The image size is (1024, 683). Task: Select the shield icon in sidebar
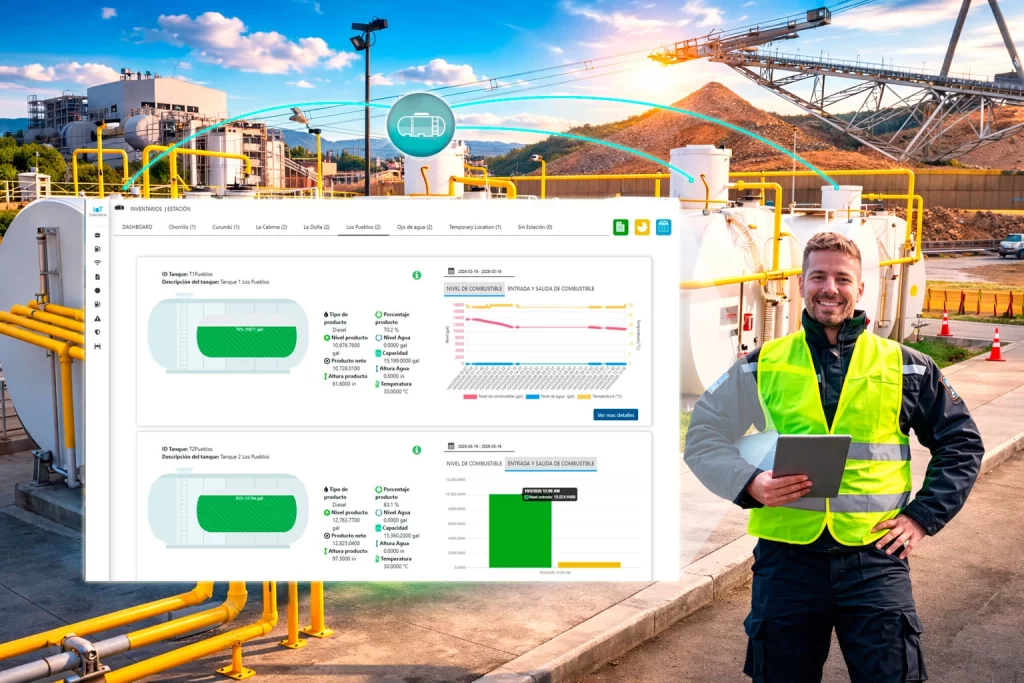point(97,332)
